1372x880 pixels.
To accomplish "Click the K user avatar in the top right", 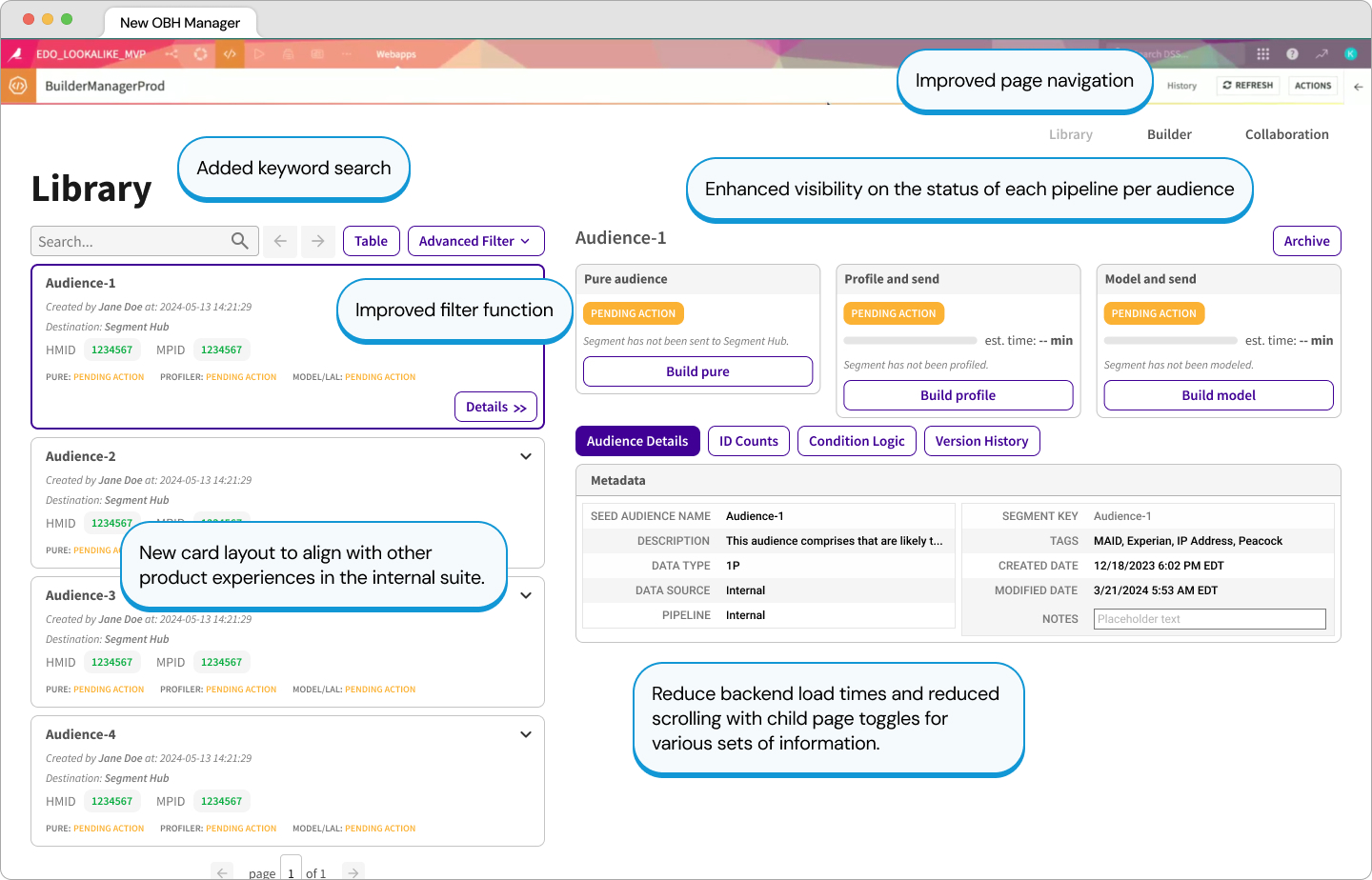I will [x=1350, y=54].
